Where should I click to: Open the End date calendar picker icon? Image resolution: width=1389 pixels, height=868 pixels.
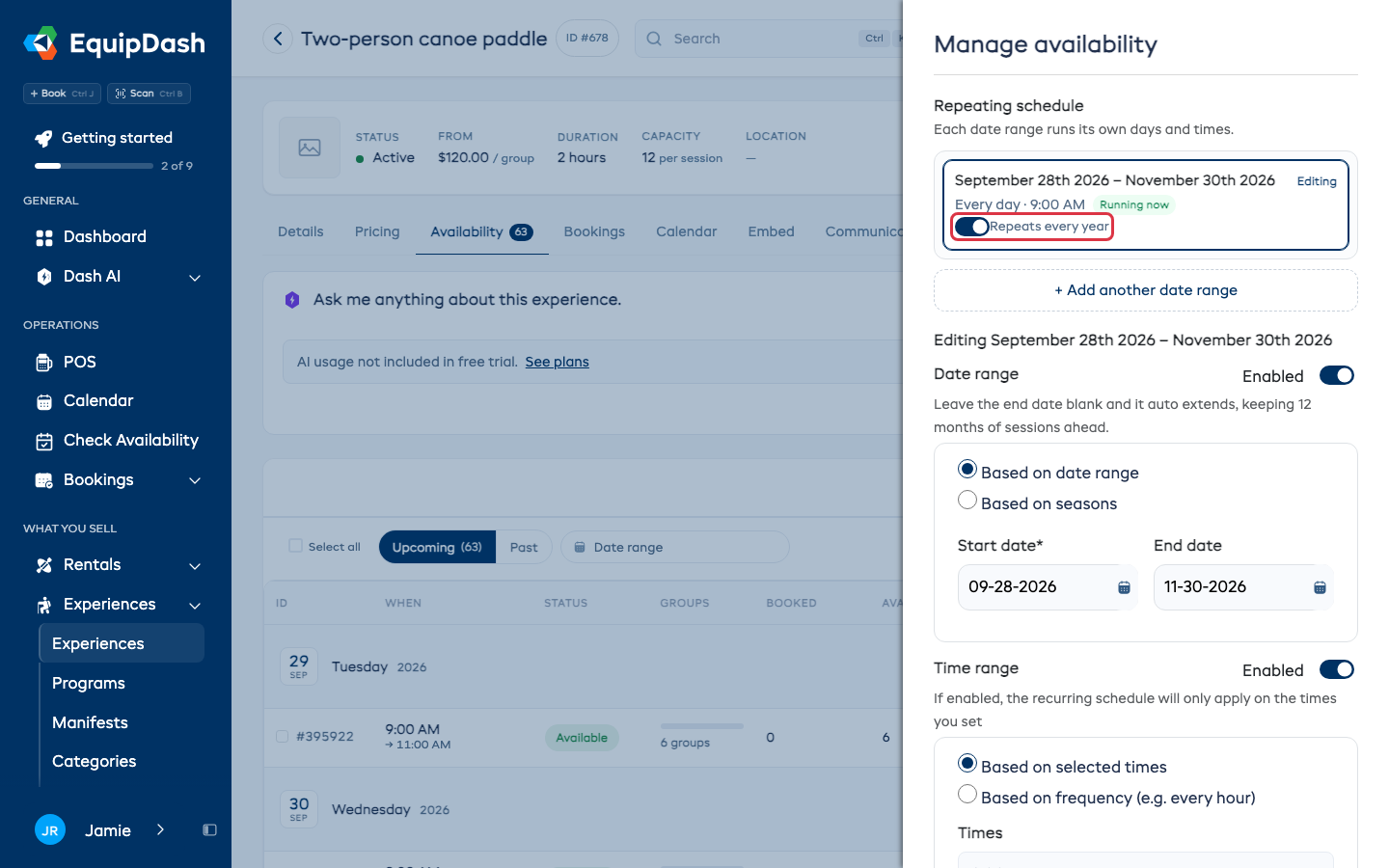(x=1320, y=587)
